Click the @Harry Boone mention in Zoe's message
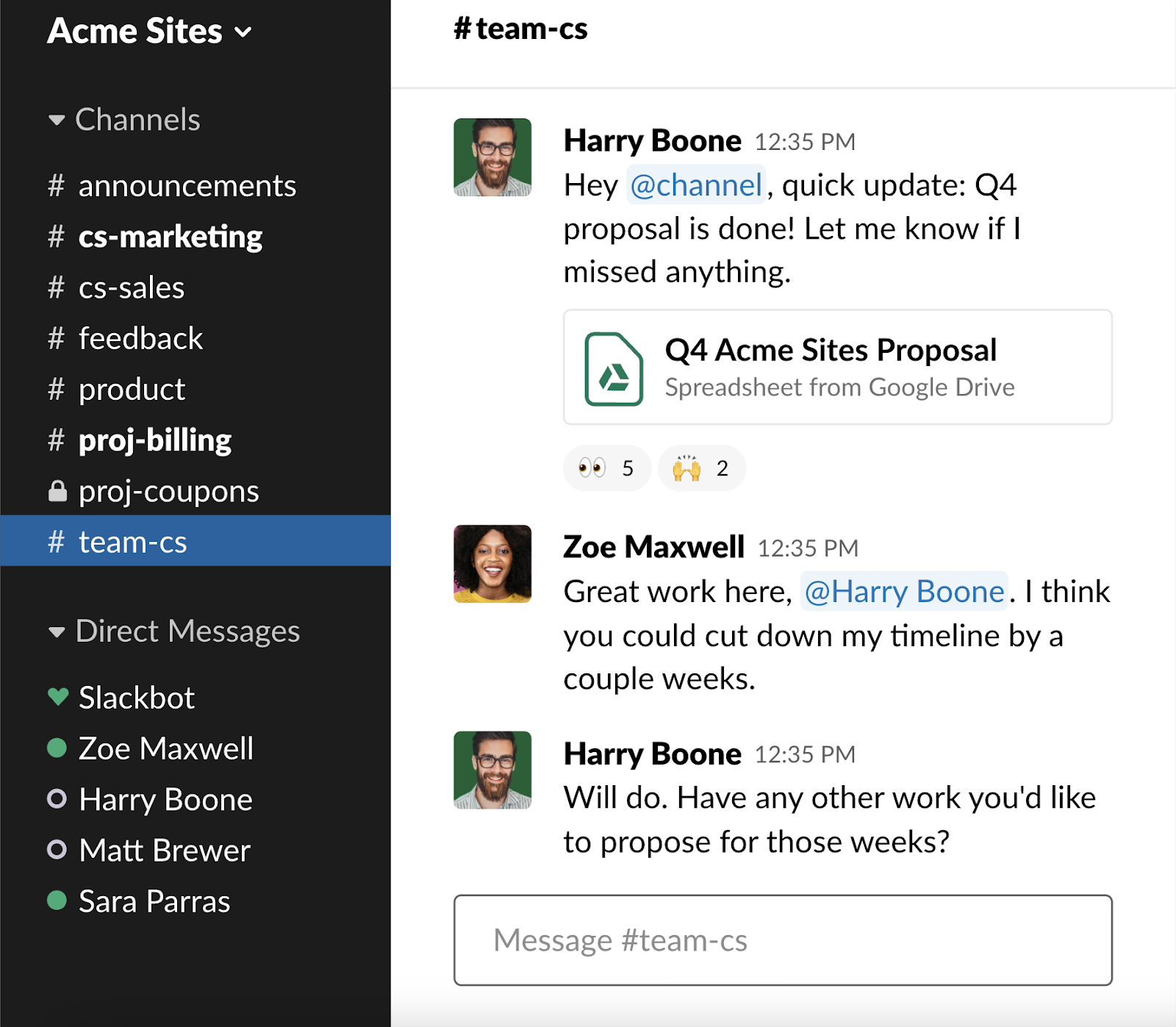Viewport: 1176px width, 1027px height. (903, 591)
